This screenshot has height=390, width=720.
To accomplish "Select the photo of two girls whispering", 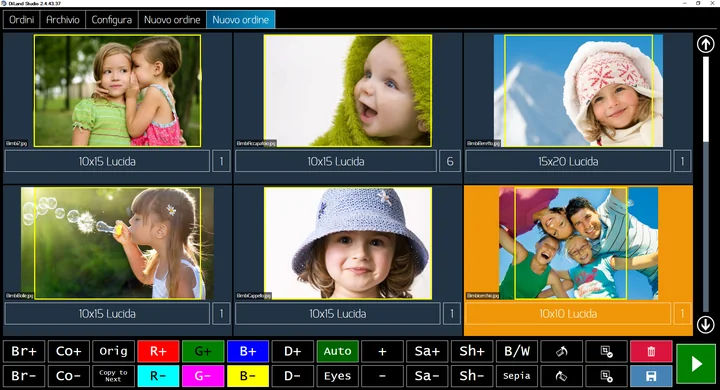I will tap(117, 91).
